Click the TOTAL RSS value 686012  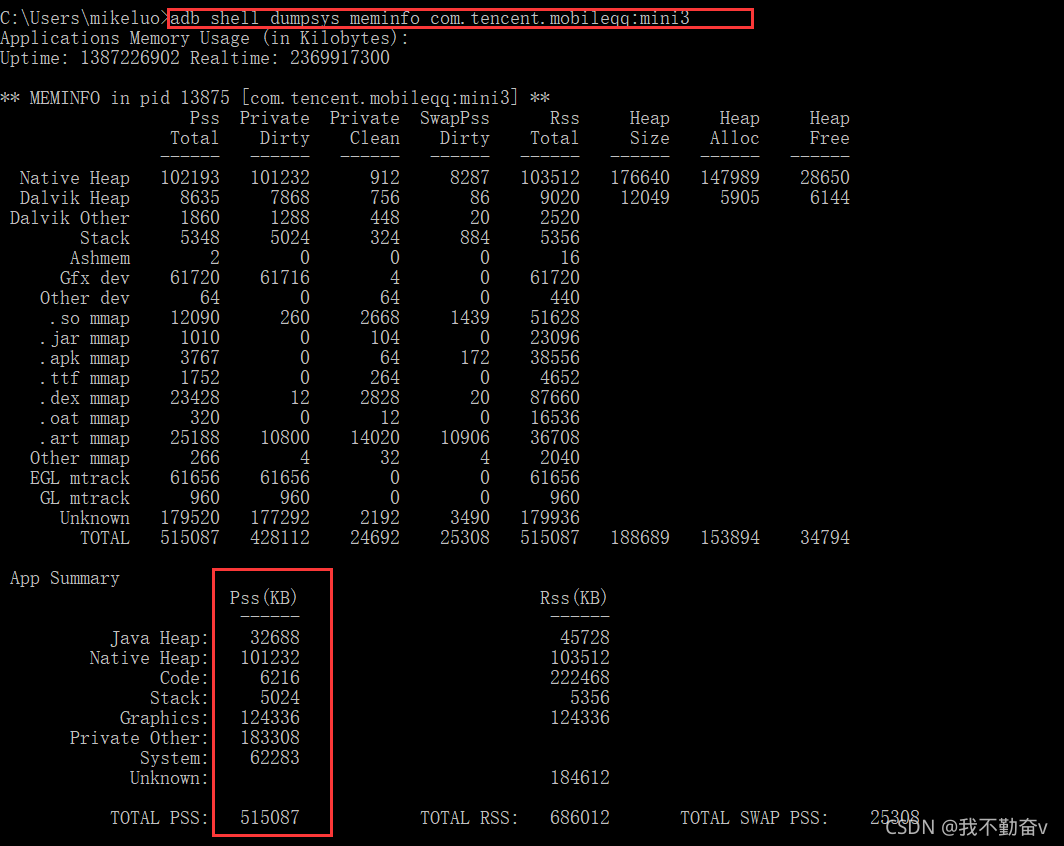[580, 818]
